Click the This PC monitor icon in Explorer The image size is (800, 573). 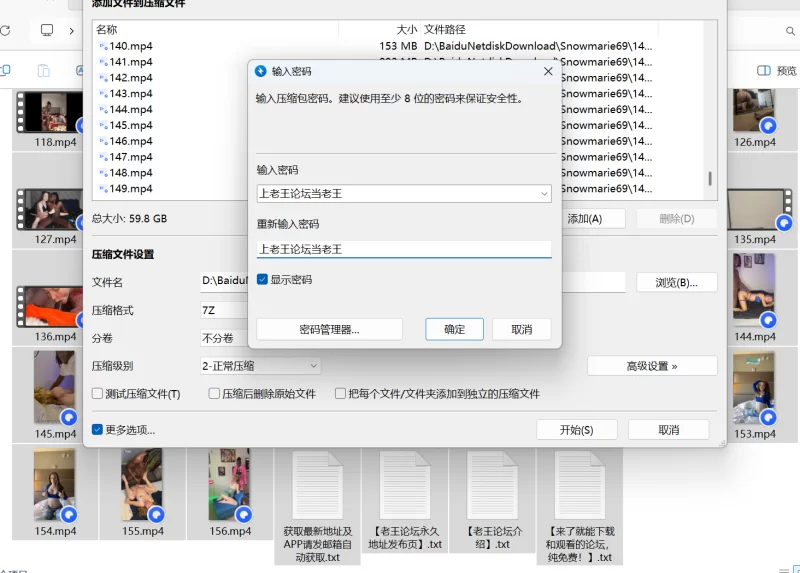point(47,30)
